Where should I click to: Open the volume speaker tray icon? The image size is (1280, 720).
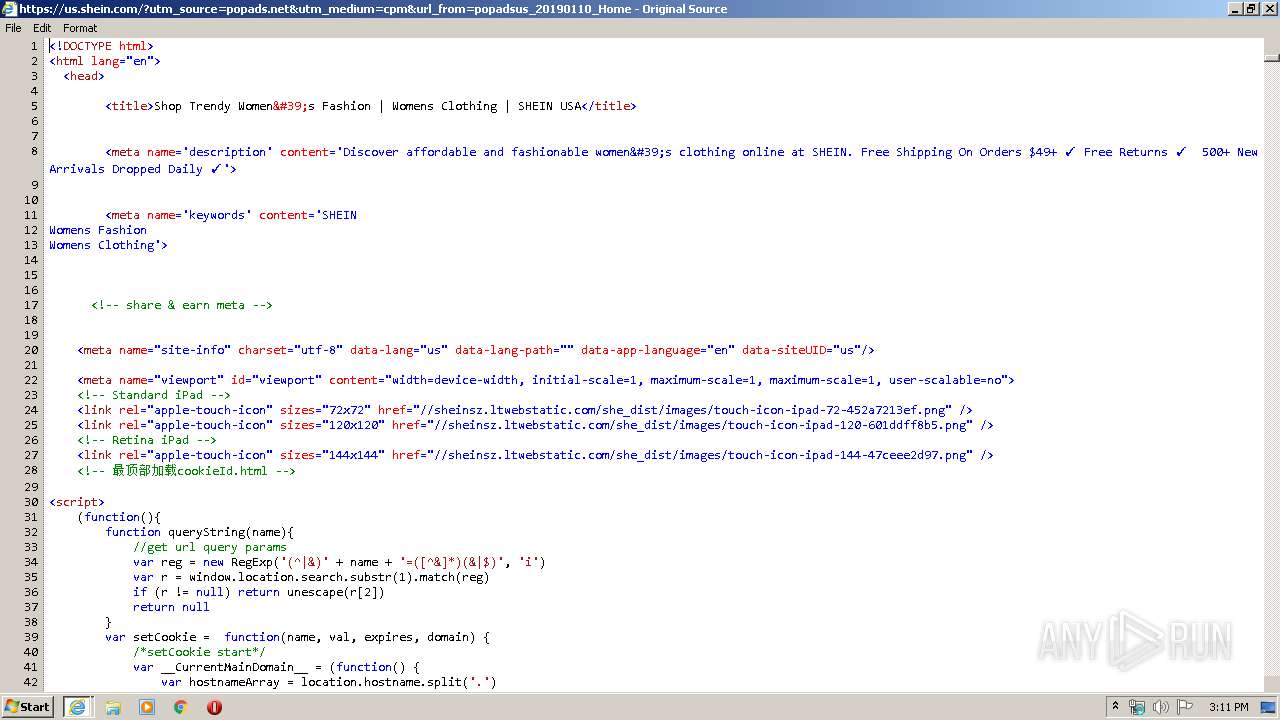(1161, 707)
